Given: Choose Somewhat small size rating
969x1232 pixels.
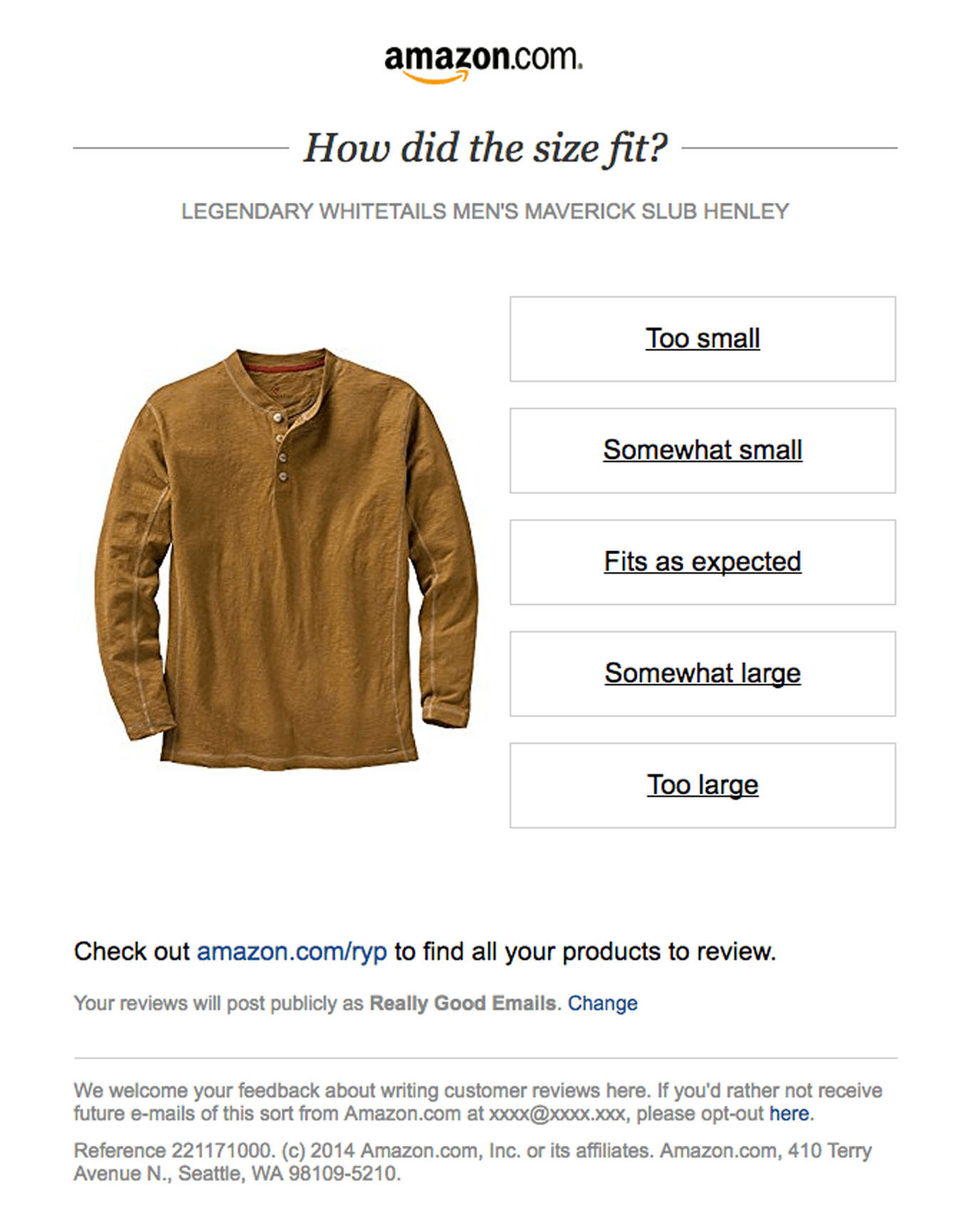Looking at the screenshot, I should pos(703,451).
